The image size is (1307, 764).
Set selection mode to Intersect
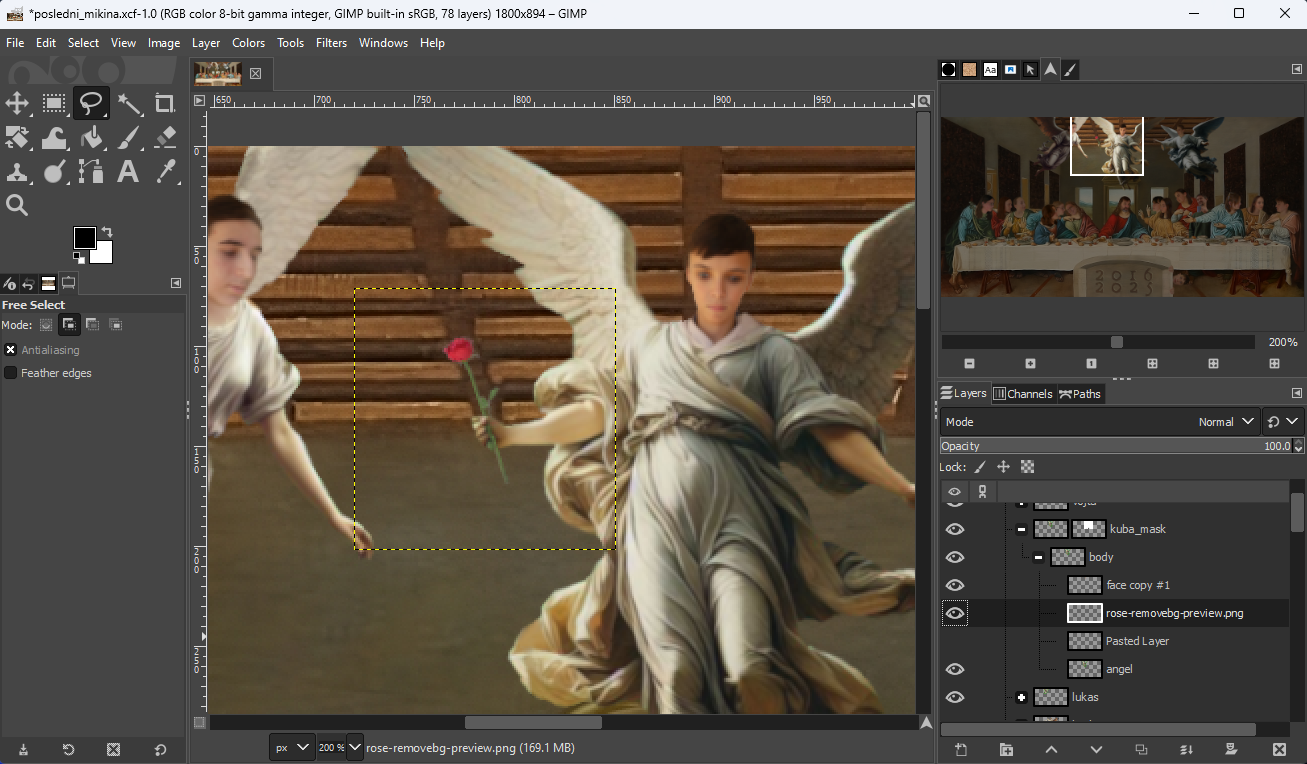tap(115, 325)
